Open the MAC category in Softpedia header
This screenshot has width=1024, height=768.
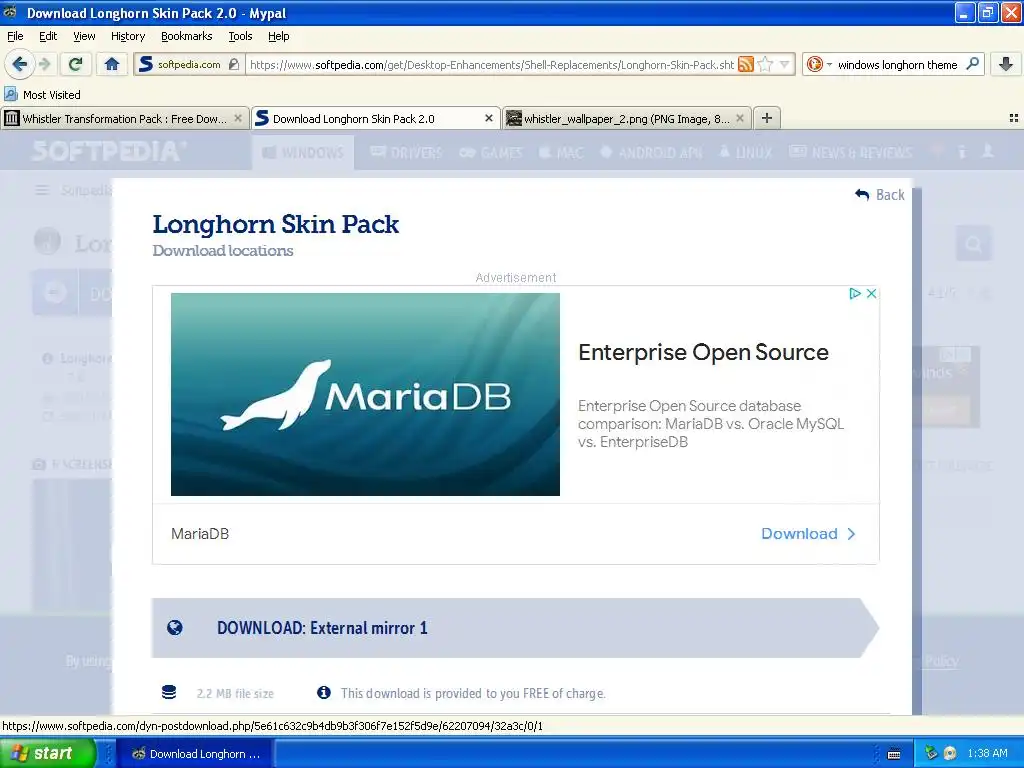561,153
